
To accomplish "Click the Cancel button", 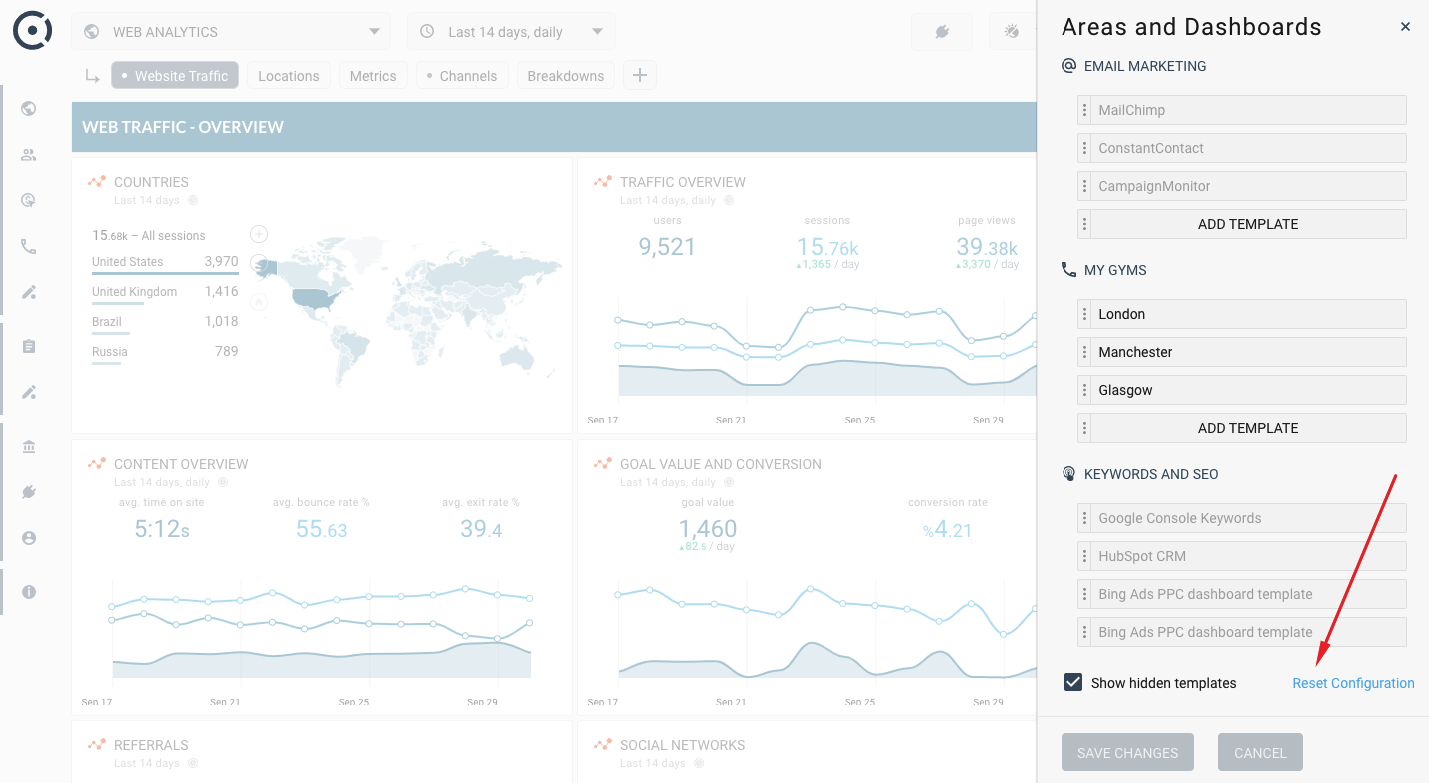I will (1260, 753).
